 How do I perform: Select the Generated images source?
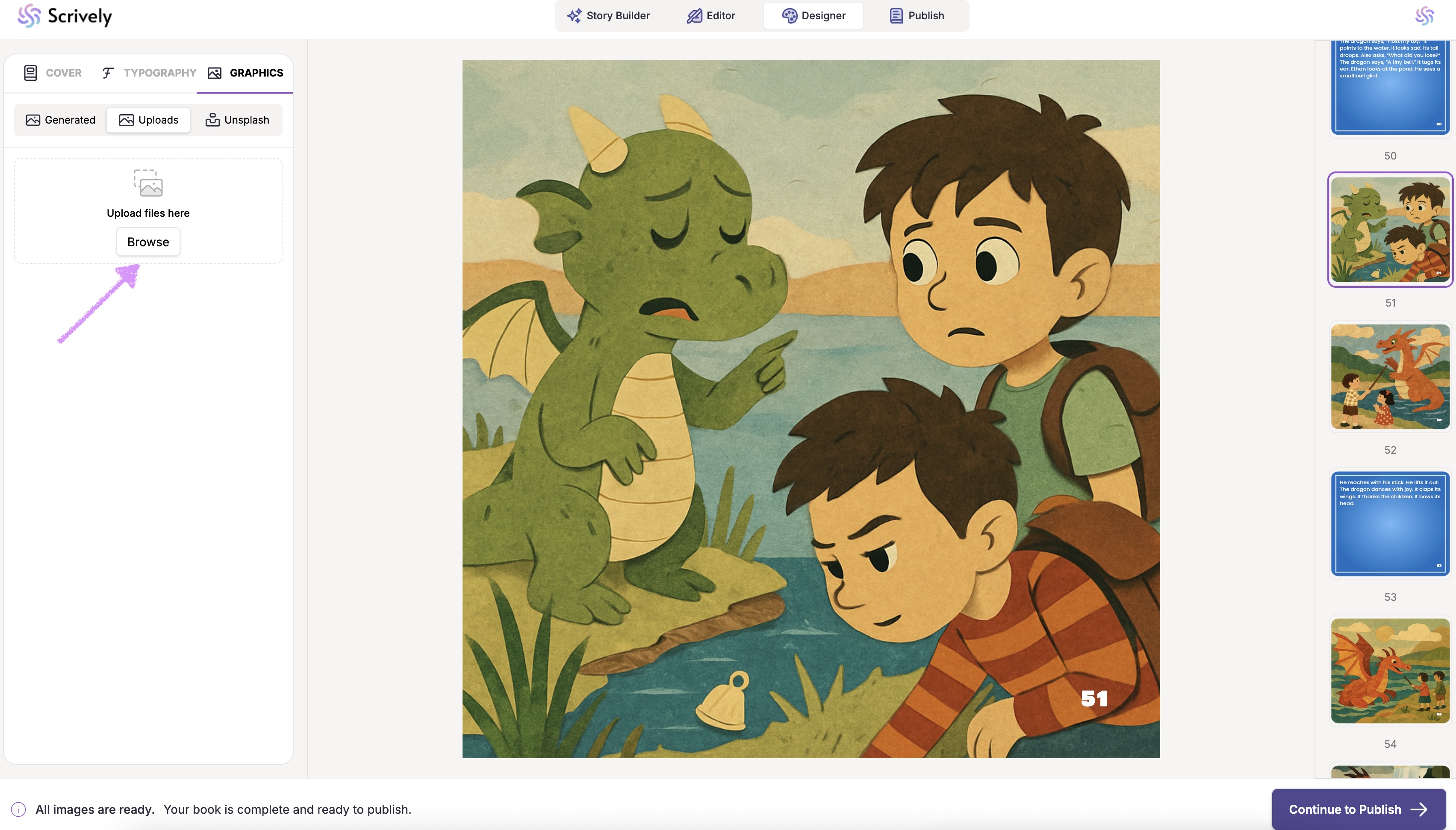[x=60, y=120]
